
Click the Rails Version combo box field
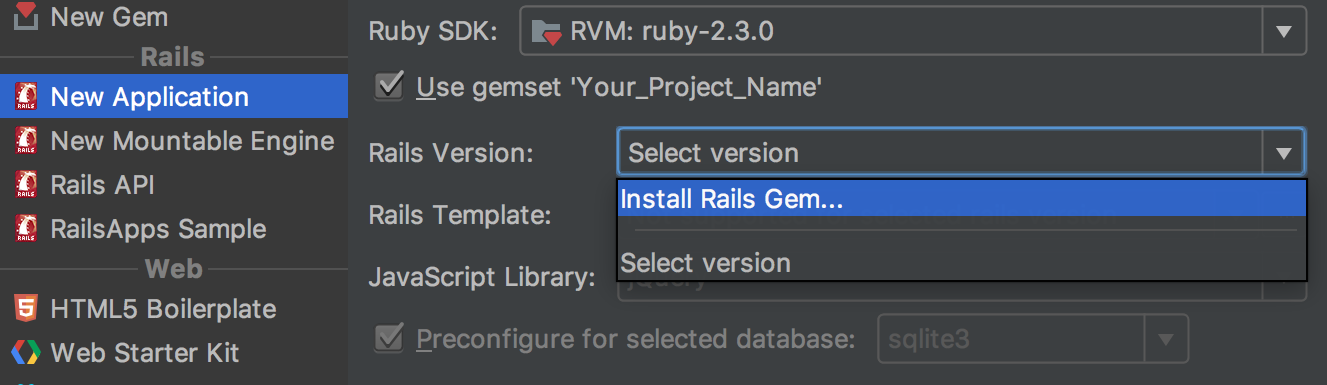click(x=961, y=153)
